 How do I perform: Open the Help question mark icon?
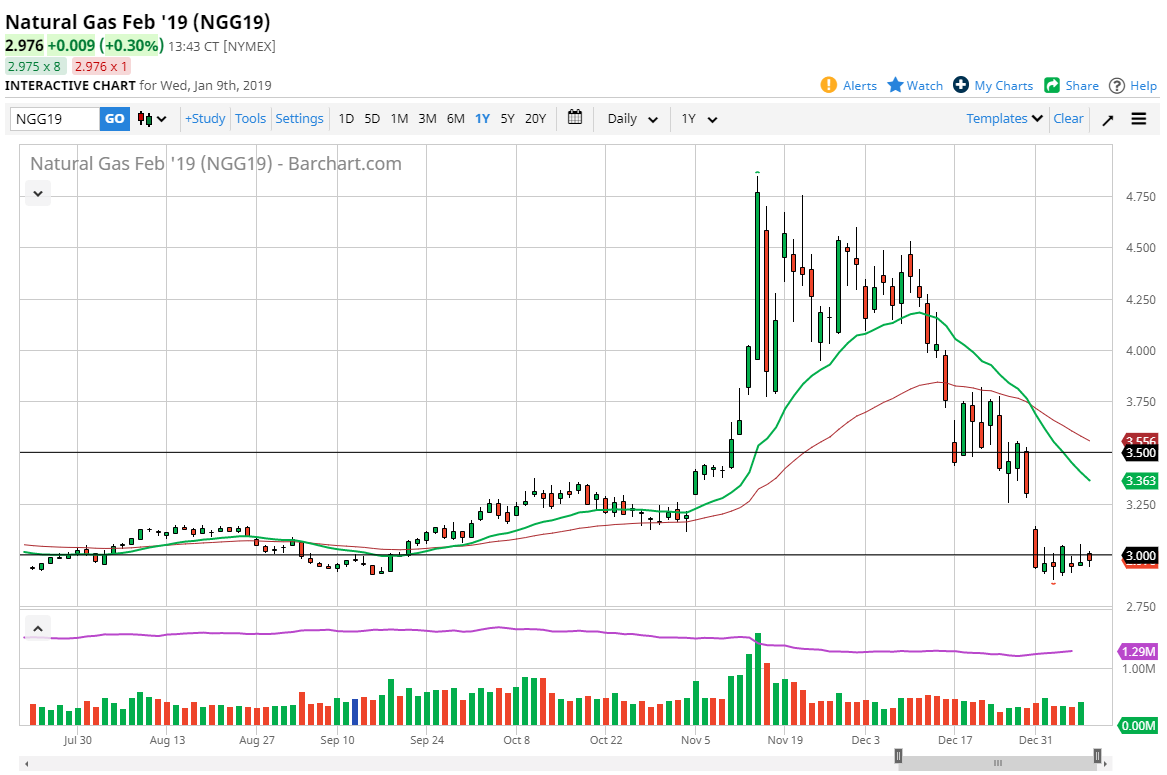(x=1117, y=85)
